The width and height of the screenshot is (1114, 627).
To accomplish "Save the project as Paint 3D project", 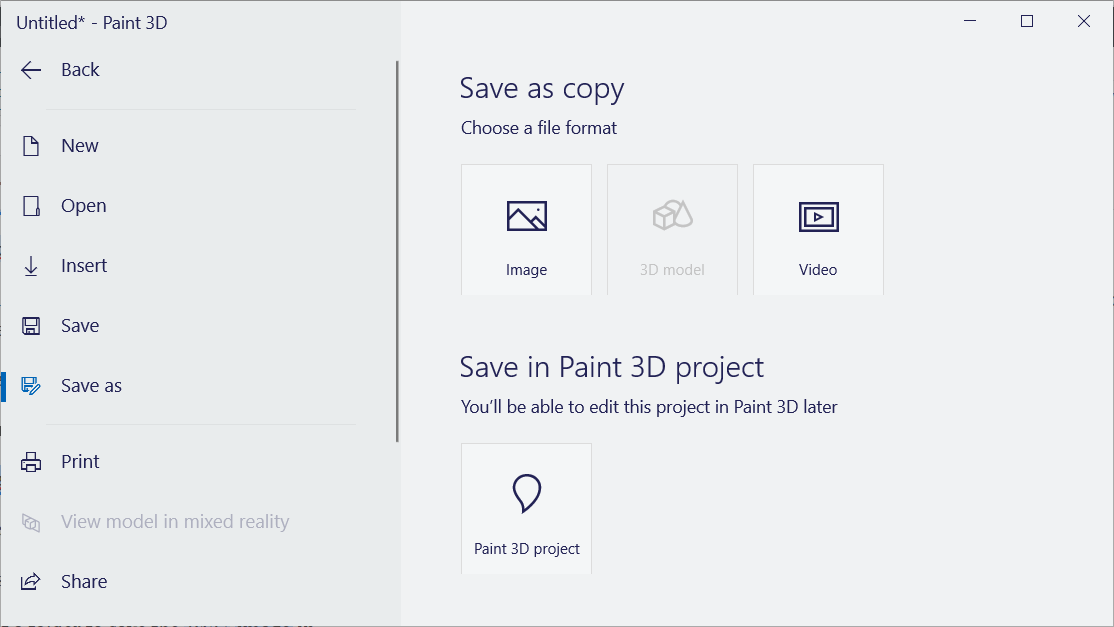I will pos(526,508).
